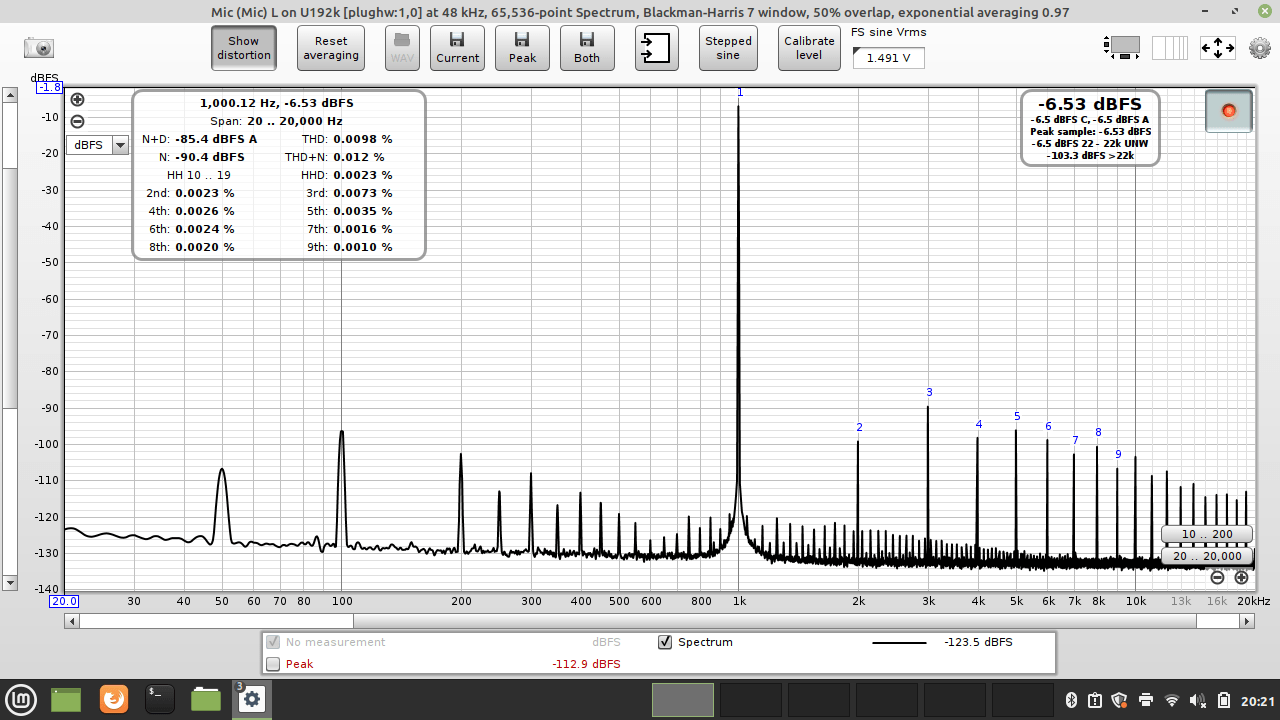This screenshot has height=720, width=1280.
Task: Open the Bluetooth tray icon
Action: click(1069, 700)
